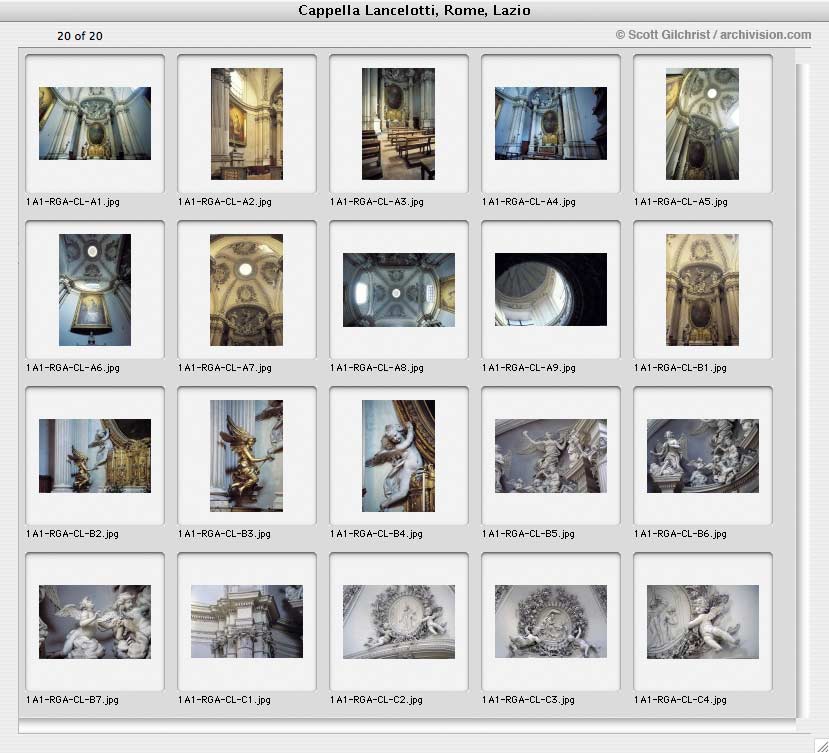Click the label 1A1-RGA-CL-B4.jpg
The width and height of the screenshot is (829, 753).
[376, 534]
